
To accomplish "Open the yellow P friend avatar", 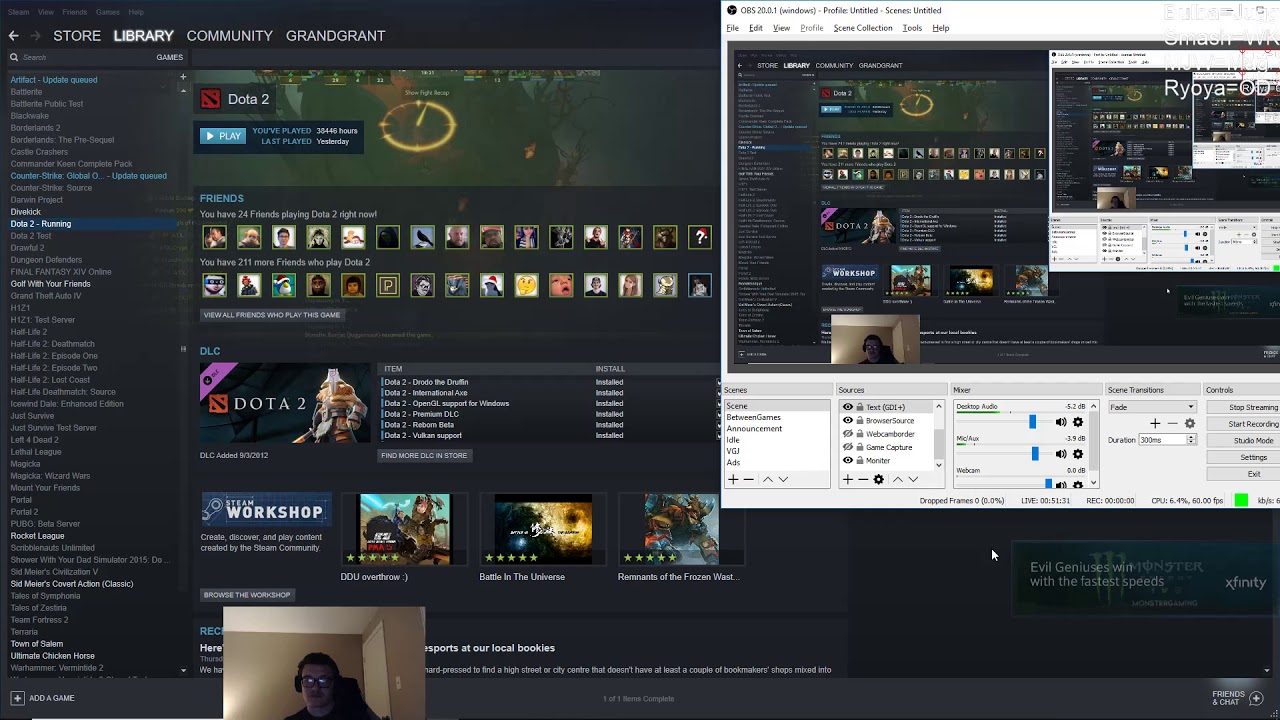I will coord(387,286).
